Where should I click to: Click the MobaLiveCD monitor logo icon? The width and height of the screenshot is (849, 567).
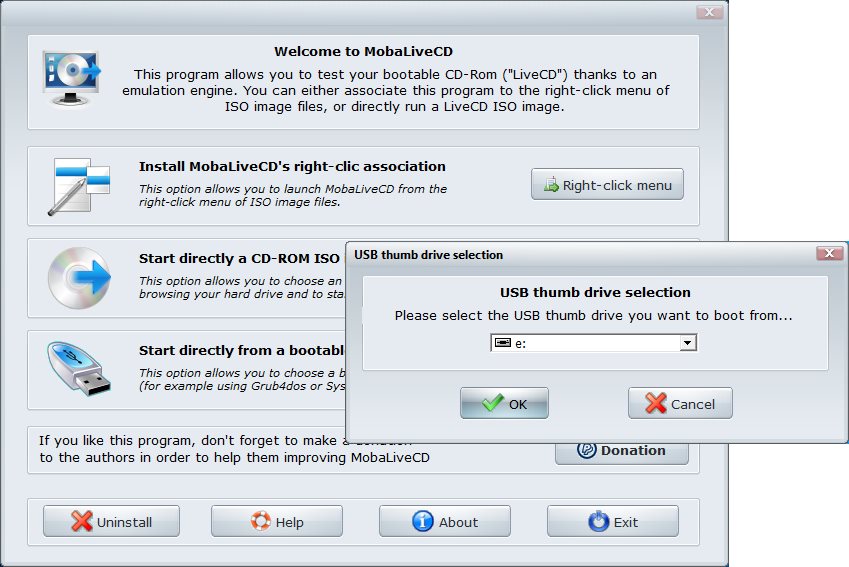point(71,79)
